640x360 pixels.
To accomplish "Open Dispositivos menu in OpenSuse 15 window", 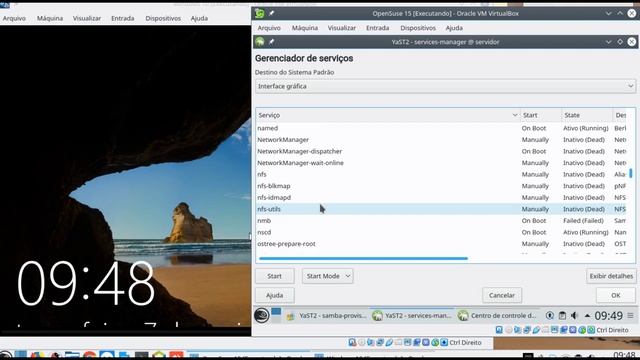I will pos(418,28).
